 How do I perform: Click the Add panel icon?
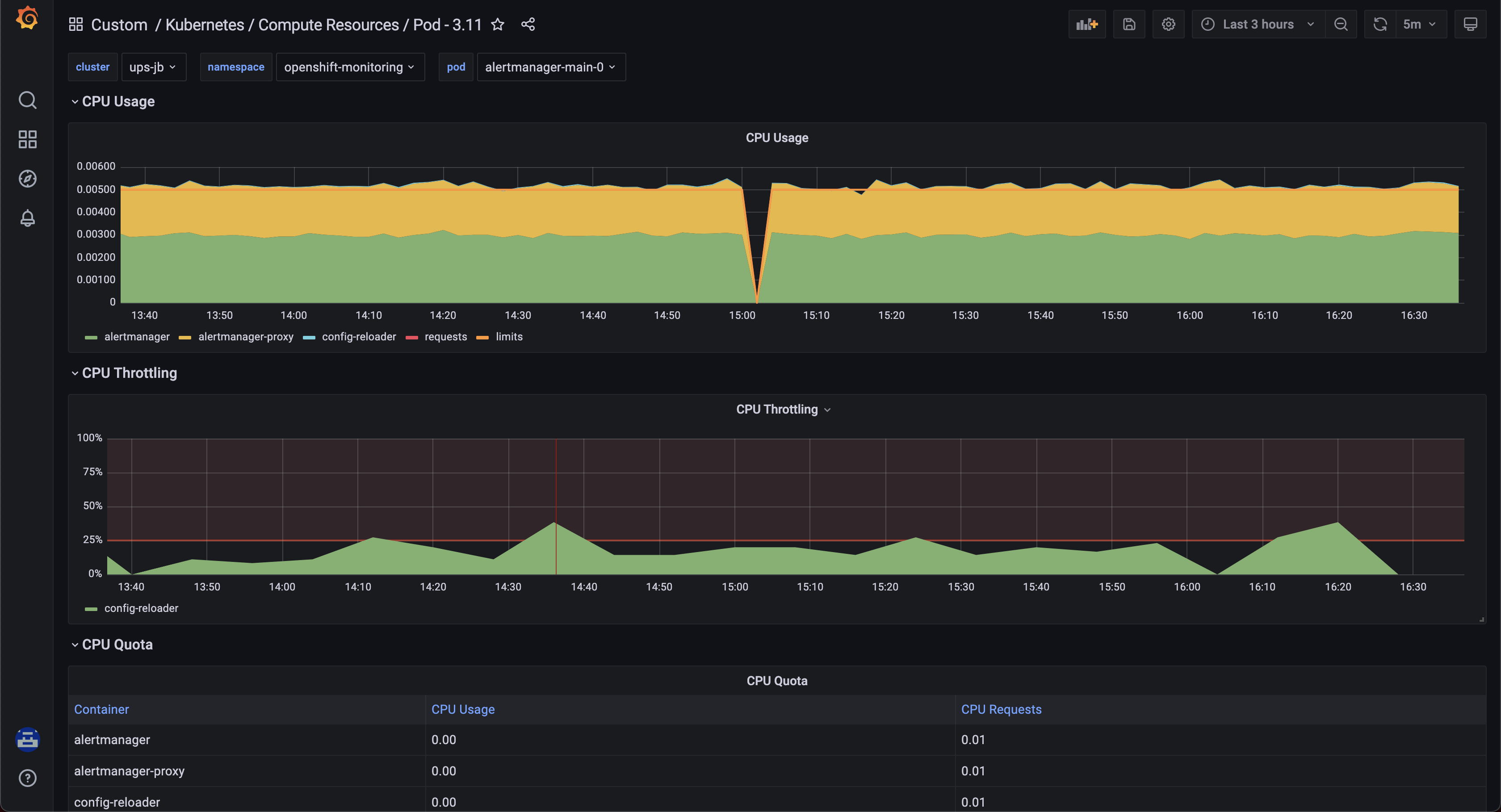coord(1087,25)
